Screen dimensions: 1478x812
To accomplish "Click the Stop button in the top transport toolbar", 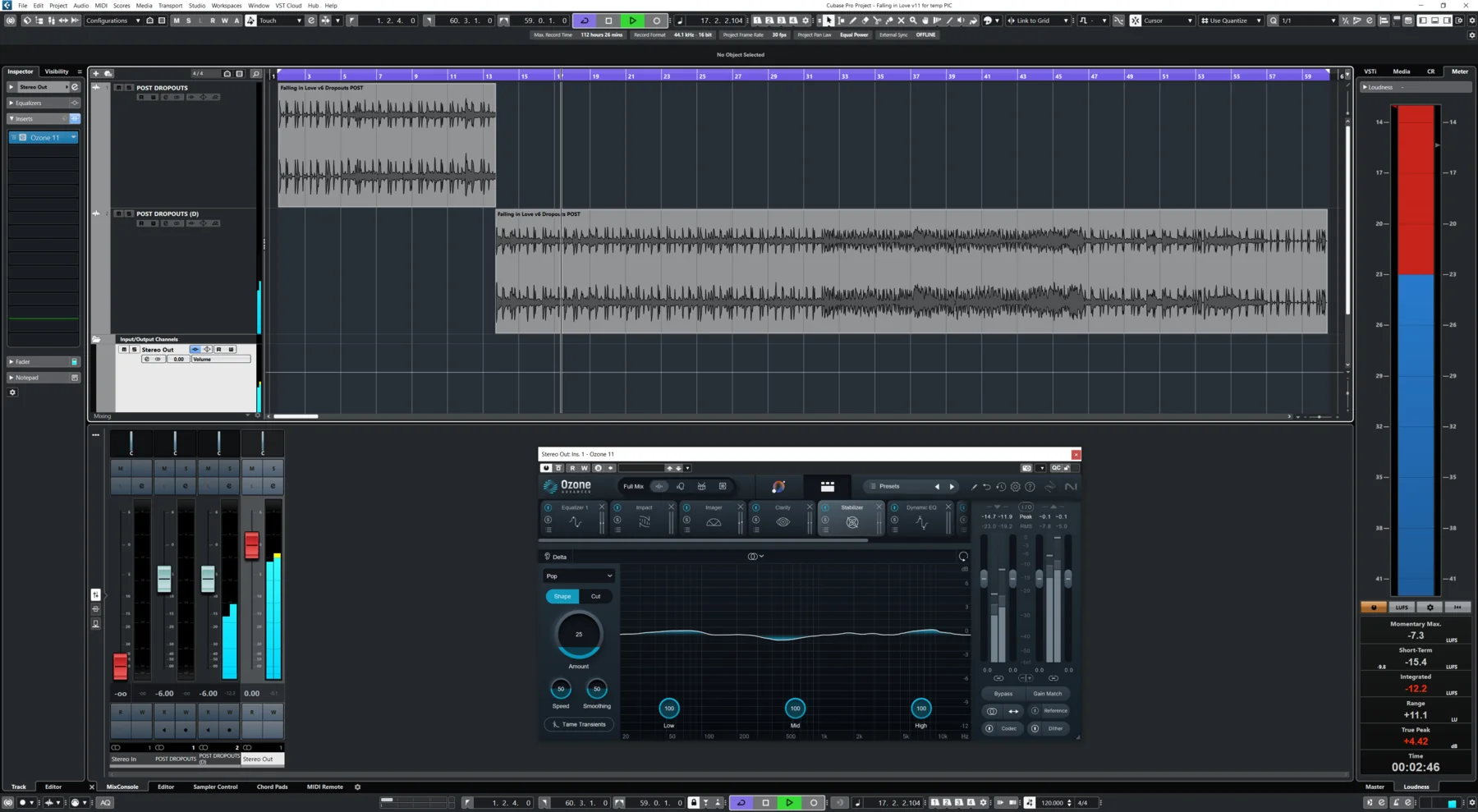I will pyautogui.click(x=608, y=21).
